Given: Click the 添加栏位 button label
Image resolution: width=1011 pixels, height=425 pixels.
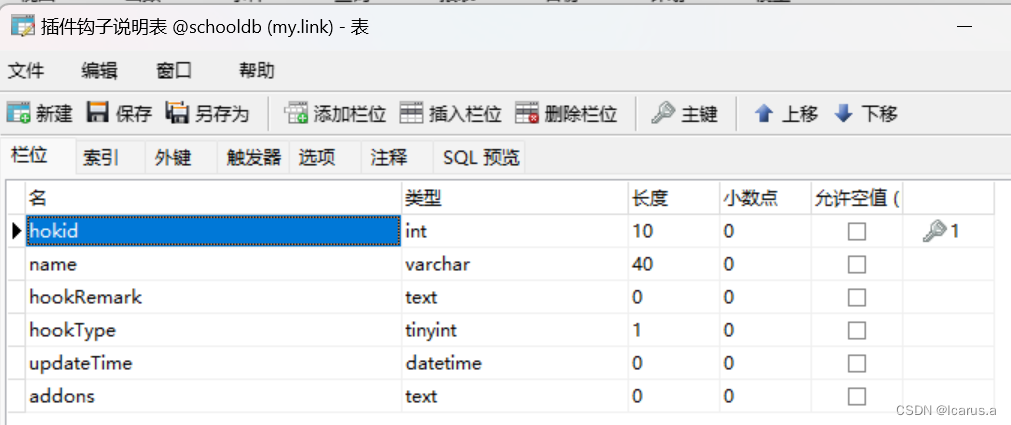Looking at the screenshot, I should click(349, 114).
